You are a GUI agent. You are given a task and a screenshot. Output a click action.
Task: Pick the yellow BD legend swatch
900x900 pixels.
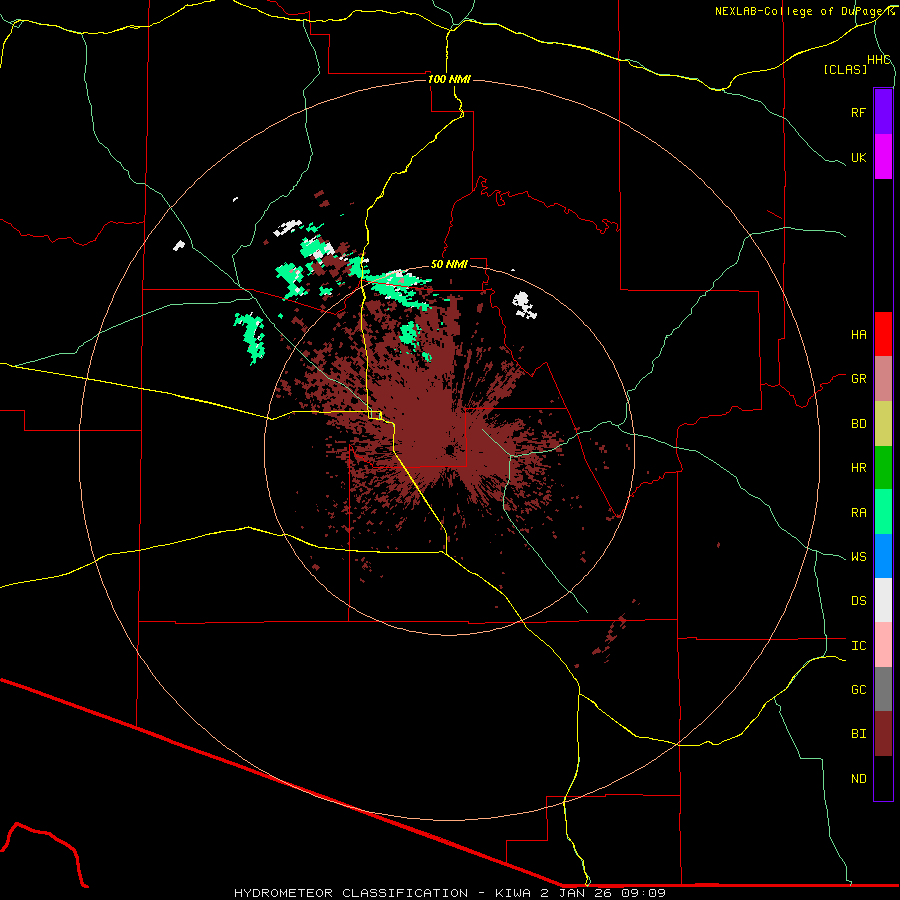(x=883, y=423)
